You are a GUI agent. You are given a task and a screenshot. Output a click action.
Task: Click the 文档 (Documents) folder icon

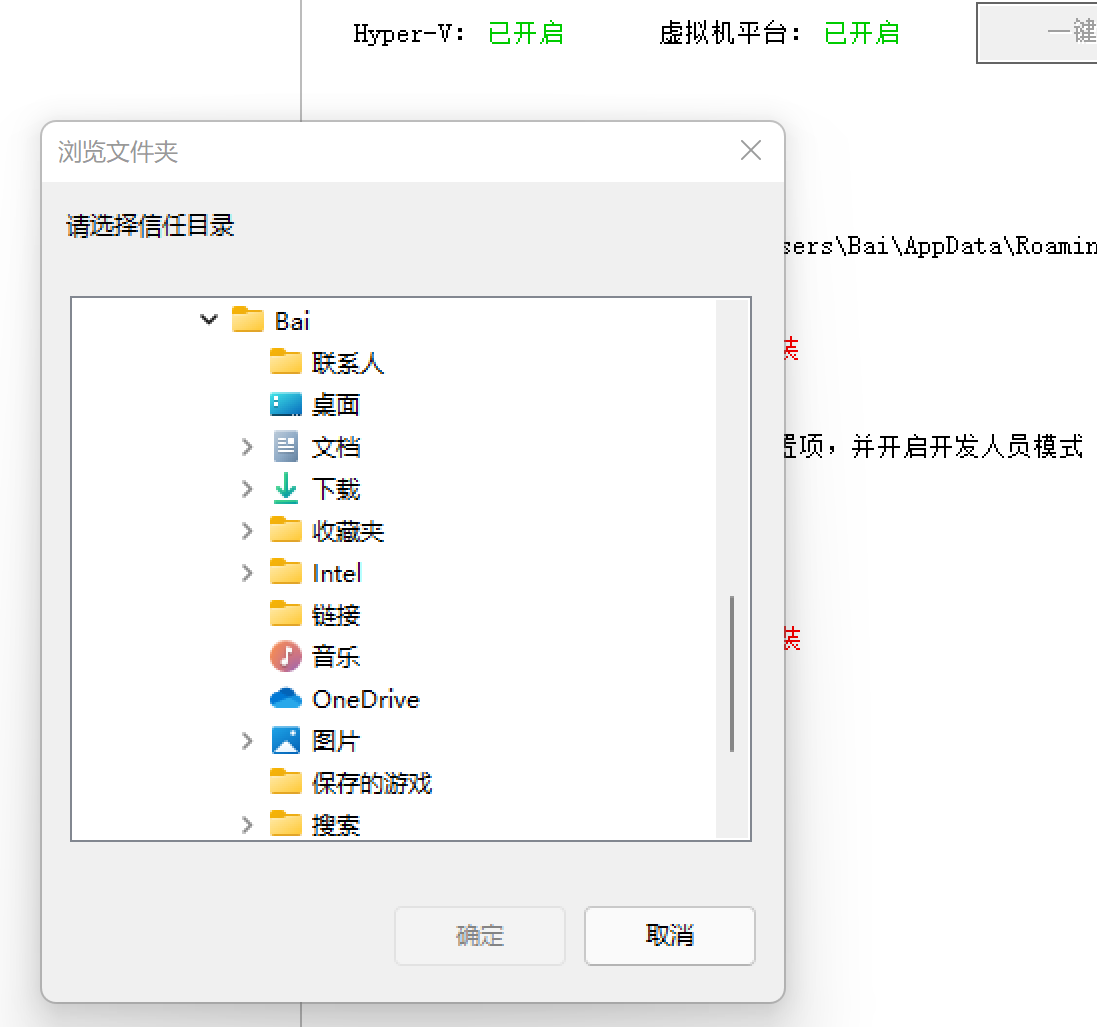click(286, 446)
